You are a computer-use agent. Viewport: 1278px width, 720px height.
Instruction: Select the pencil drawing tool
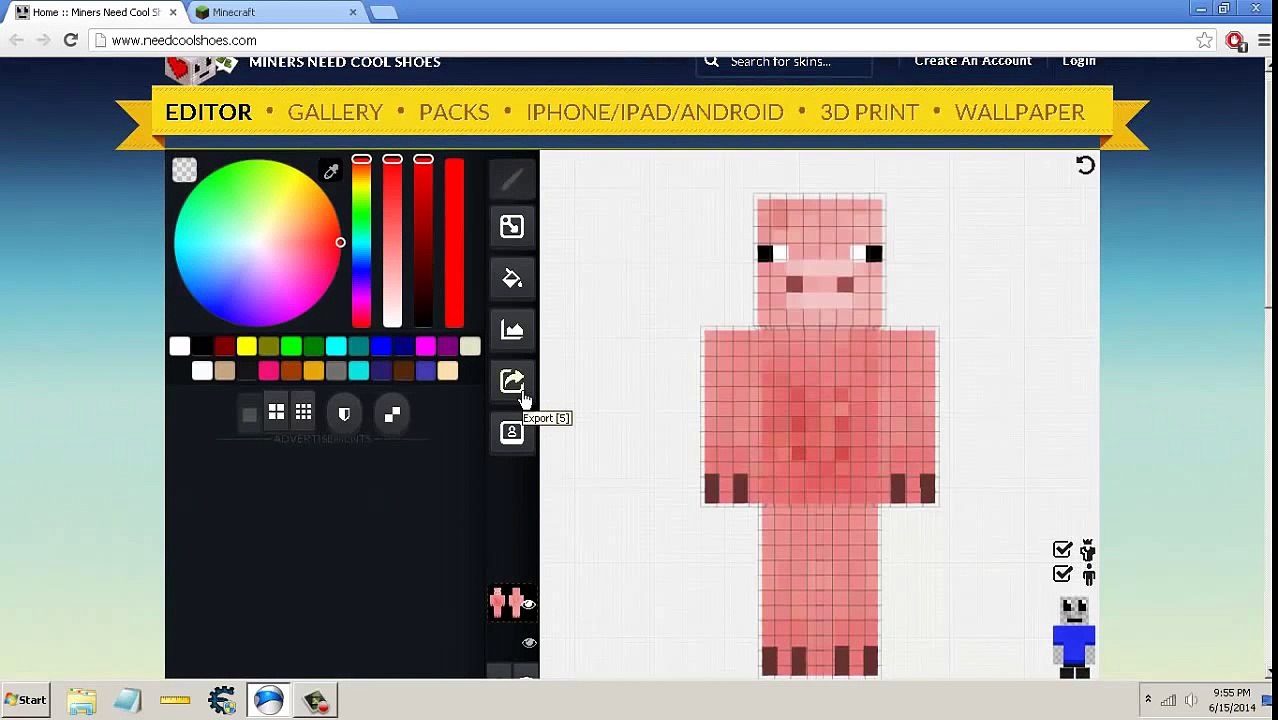(x=511, y=180)
